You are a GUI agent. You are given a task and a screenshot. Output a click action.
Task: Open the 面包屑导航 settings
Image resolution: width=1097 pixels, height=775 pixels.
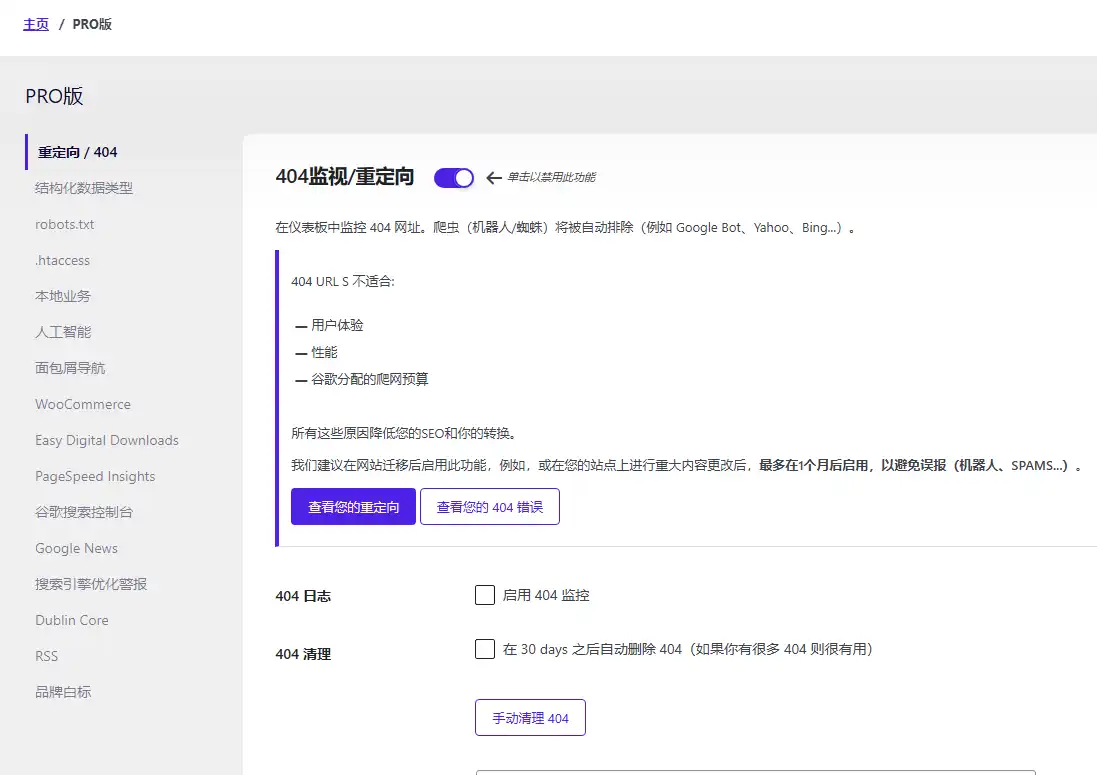click(69, 368)
